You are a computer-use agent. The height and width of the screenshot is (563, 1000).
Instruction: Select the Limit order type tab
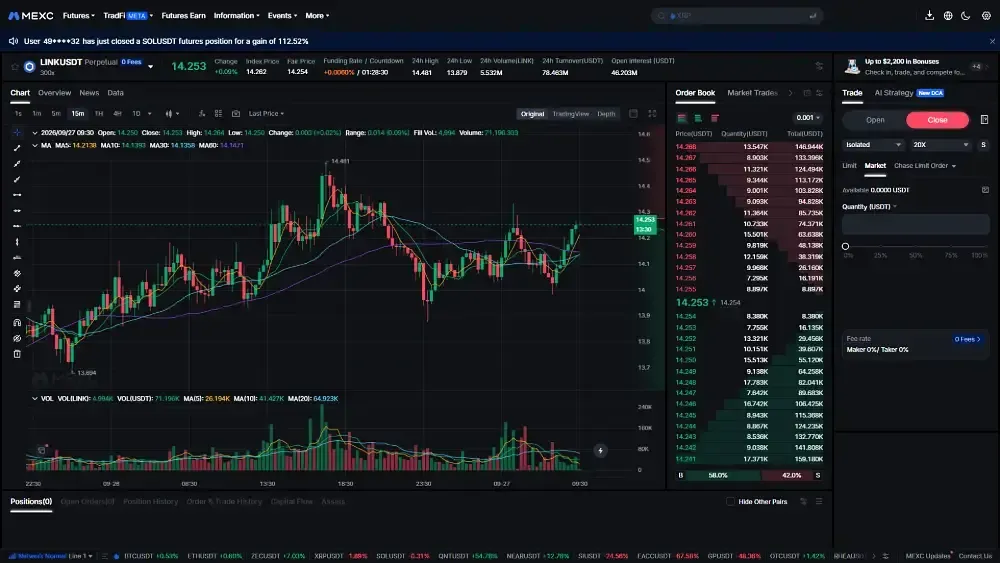point(849,166)
